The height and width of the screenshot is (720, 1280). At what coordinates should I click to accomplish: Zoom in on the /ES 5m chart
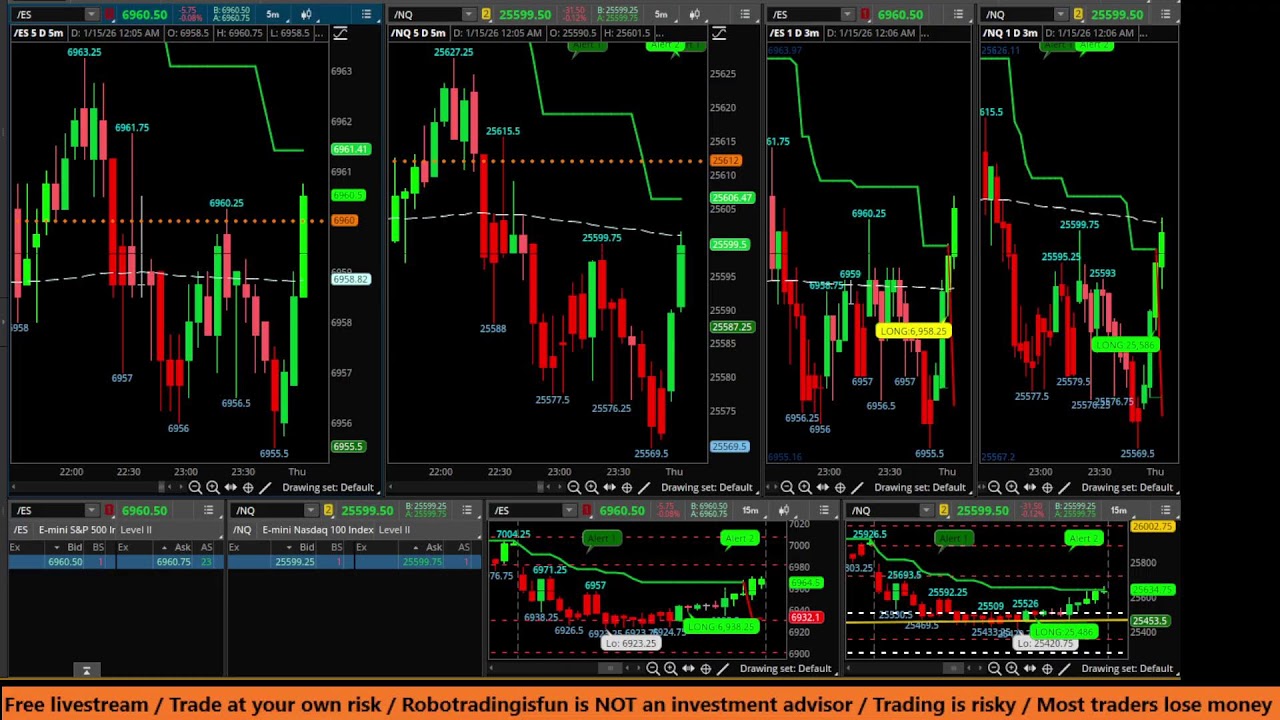click(212, 487)
